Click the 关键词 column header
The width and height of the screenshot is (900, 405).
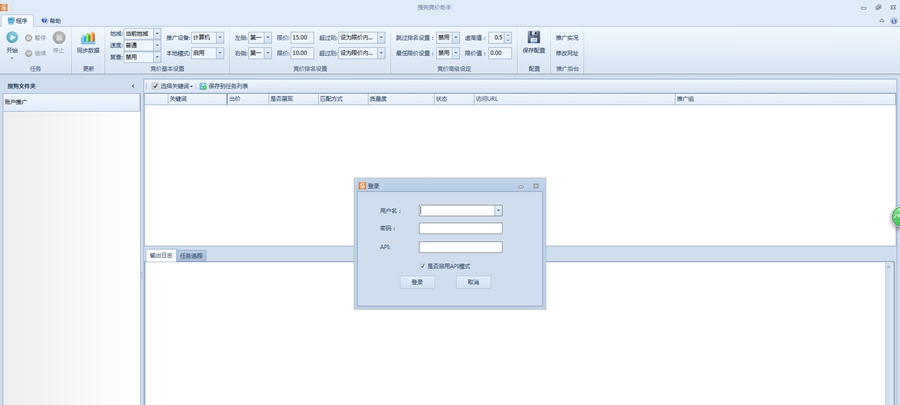coord(197,99)
